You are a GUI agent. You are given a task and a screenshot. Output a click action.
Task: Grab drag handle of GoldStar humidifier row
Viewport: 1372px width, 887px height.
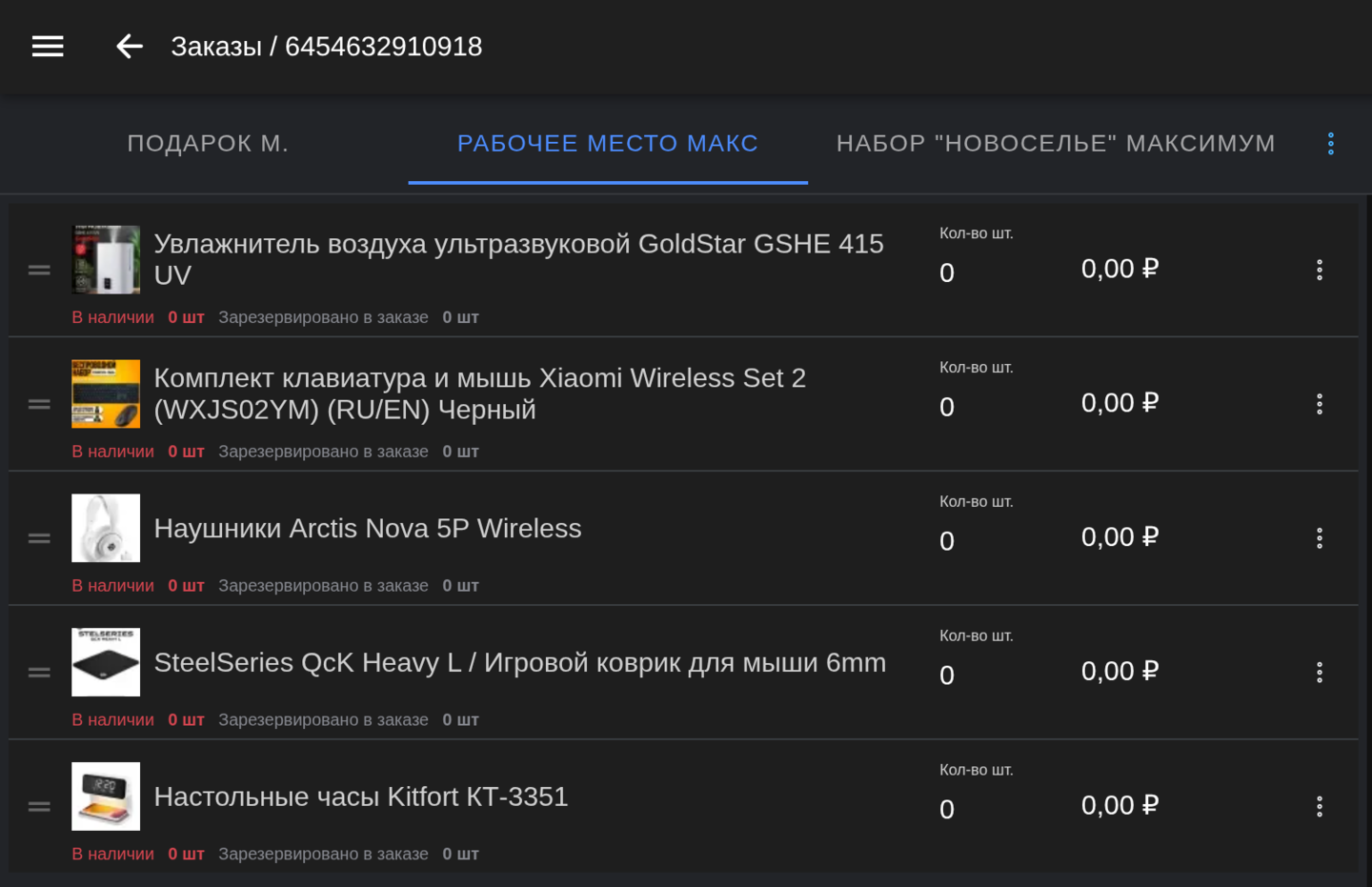pos(39,271)
